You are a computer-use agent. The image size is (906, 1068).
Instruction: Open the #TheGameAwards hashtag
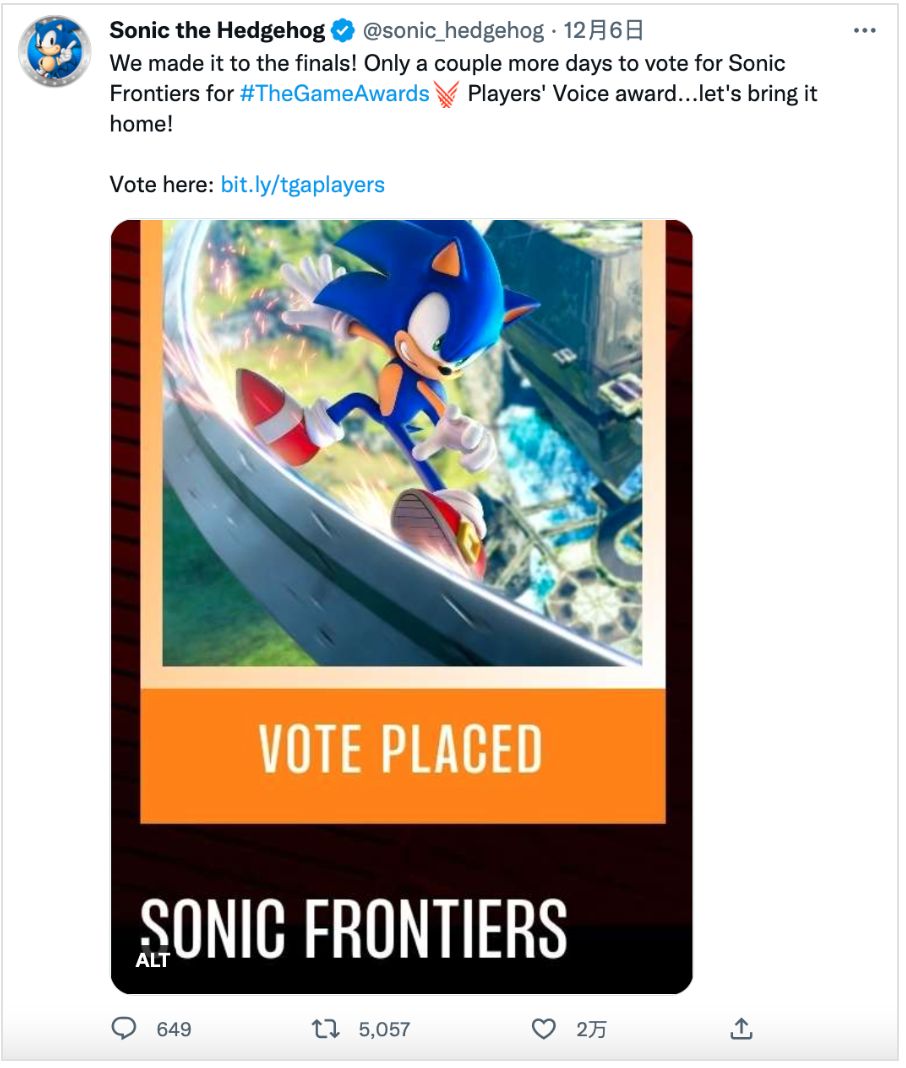[x=335, y=96]
